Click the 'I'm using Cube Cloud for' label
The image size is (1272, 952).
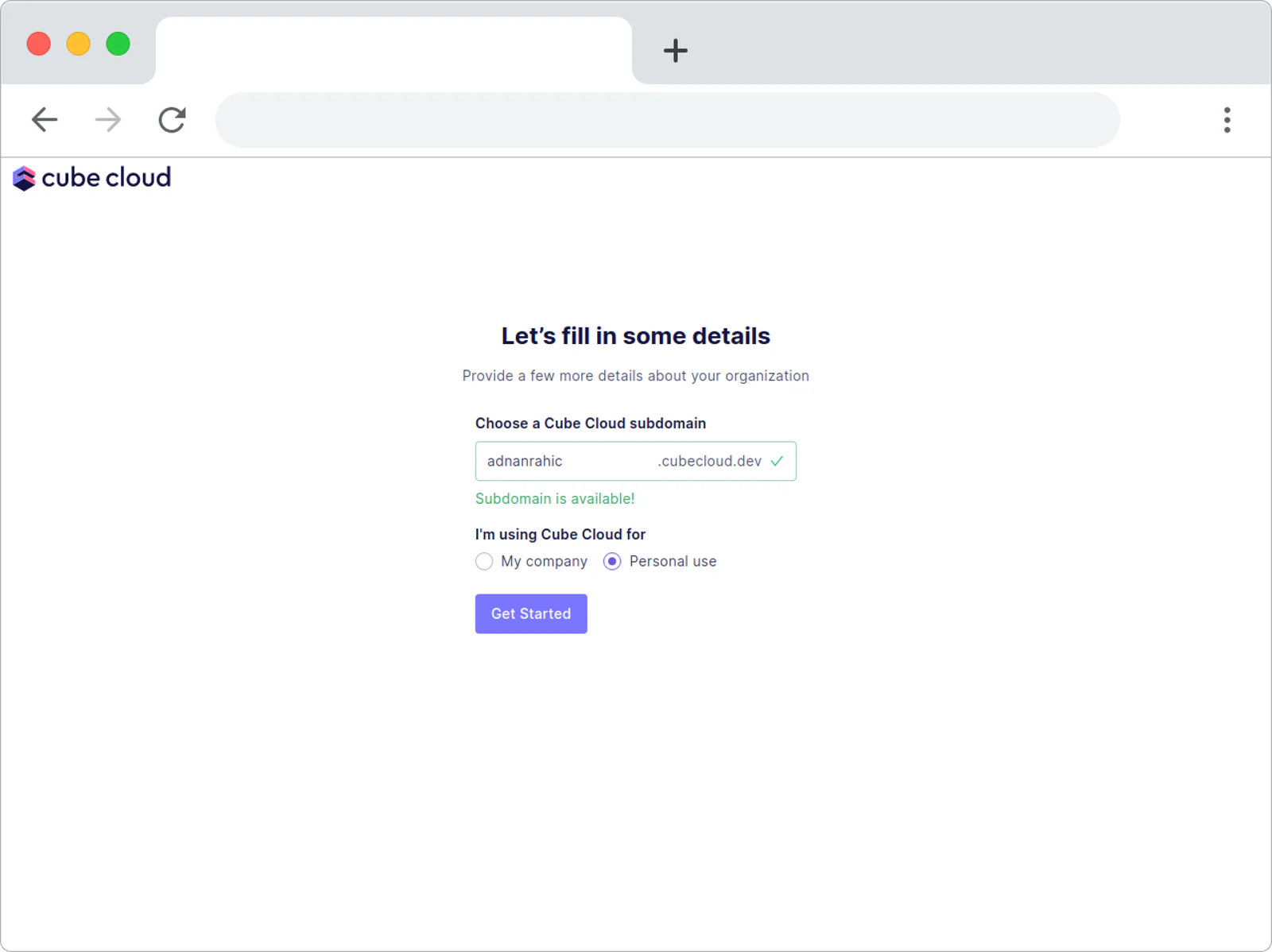pos(560,535)
